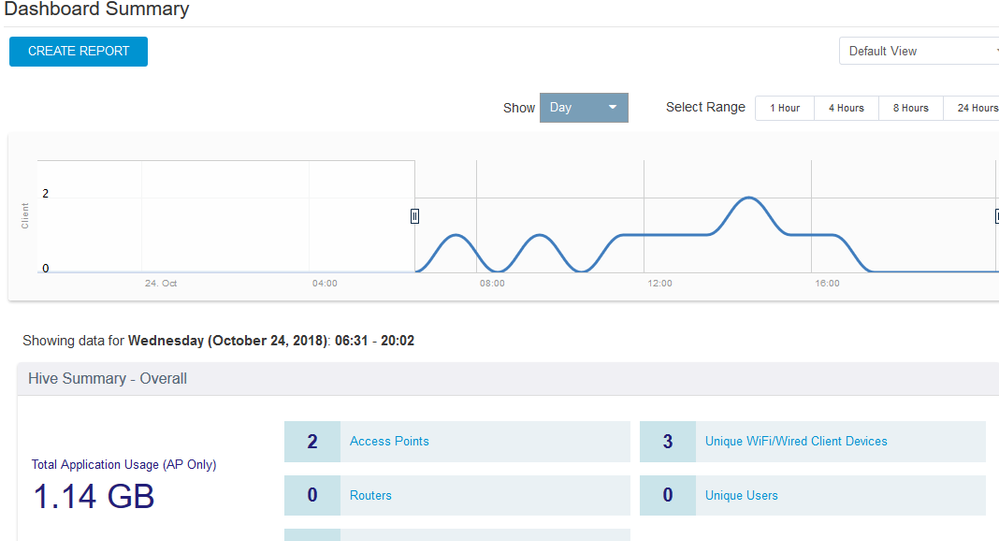The height and width of the screenshot is (541, 999).
Task: Click the Routers count tile showing 0
Action: (x=312, y=495)
